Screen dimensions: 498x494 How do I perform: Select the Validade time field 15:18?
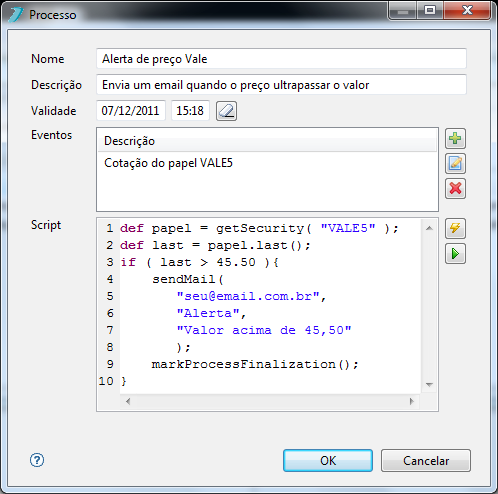(x=190, y=110)
